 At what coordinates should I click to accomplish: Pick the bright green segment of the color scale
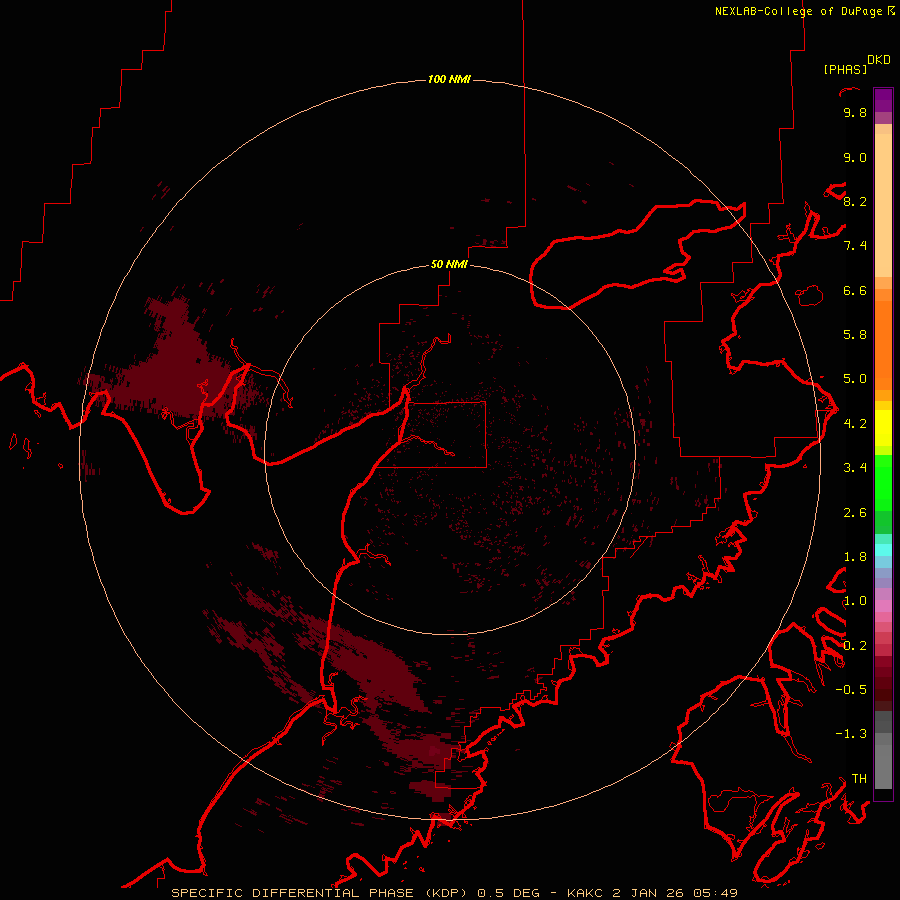[883, 483]
